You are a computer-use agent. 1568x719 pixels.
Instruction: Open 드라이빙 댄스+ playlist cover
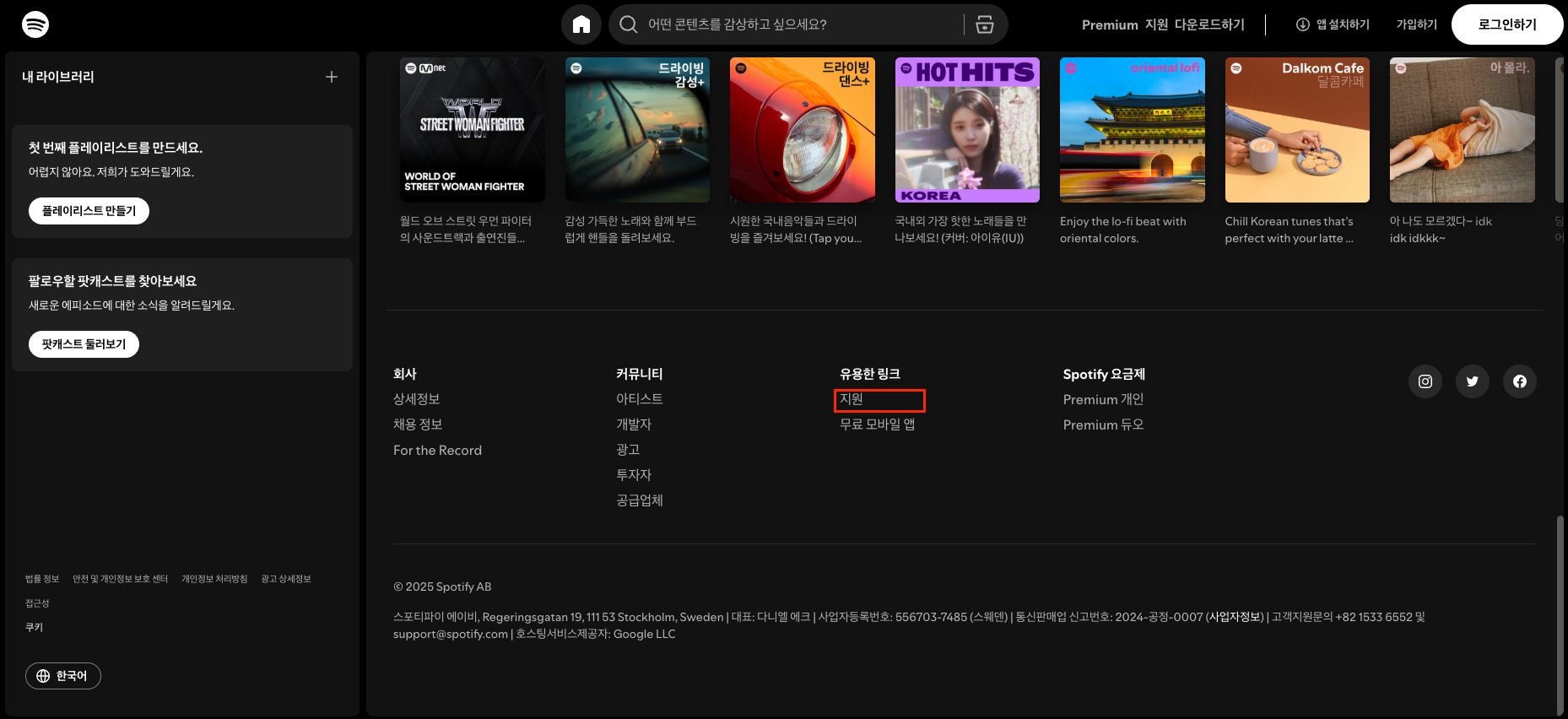pyautogui.click(x=803, y=130)
